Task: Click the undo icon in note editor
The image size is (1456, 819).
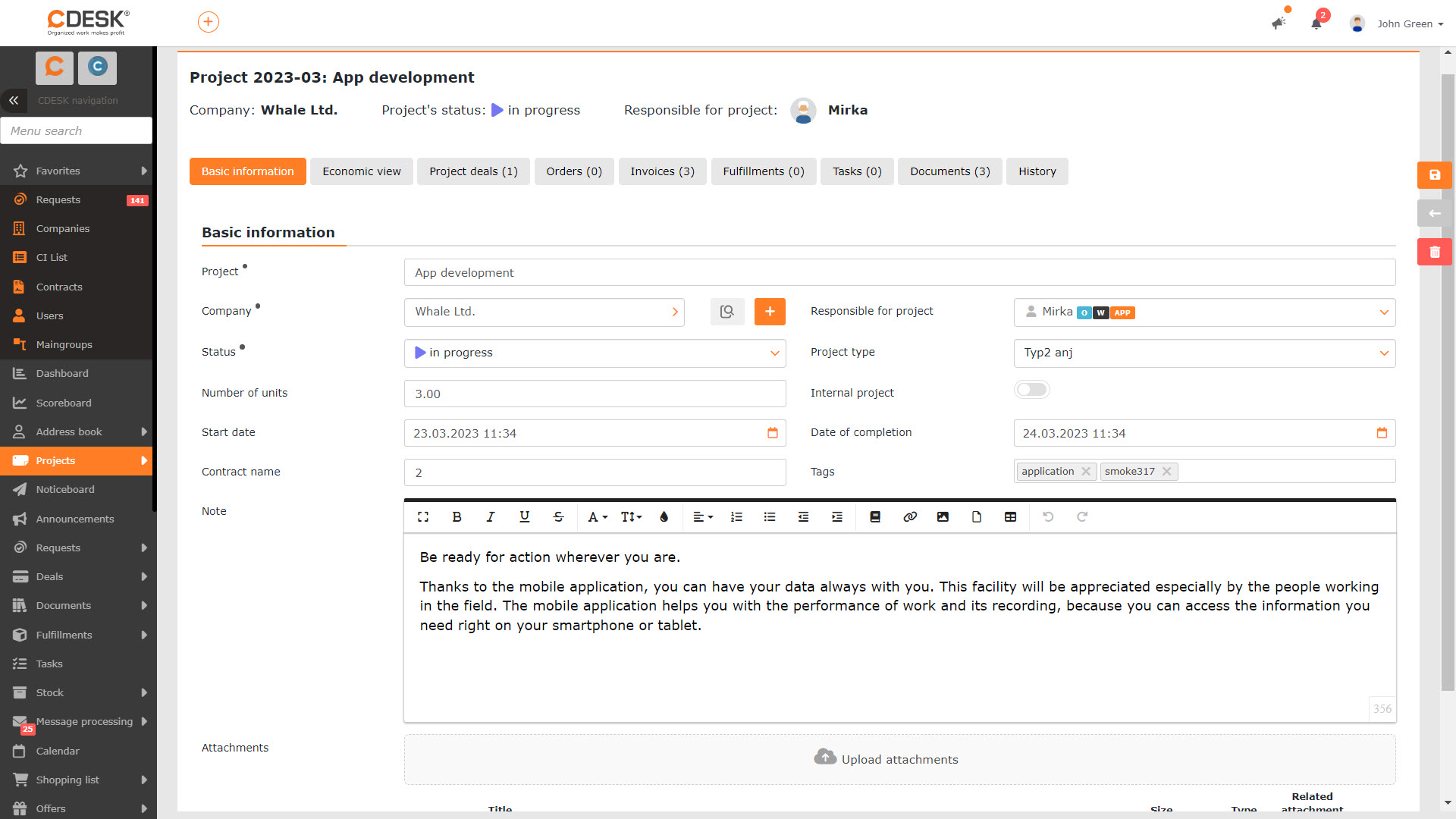Action: pyautogui.click(x=1048, y=517)
